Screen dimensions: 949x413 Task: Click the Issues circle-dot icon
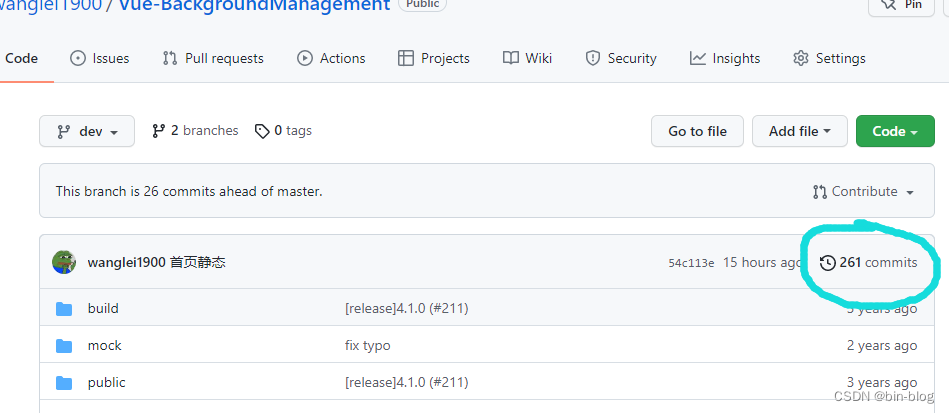point(77,59)
